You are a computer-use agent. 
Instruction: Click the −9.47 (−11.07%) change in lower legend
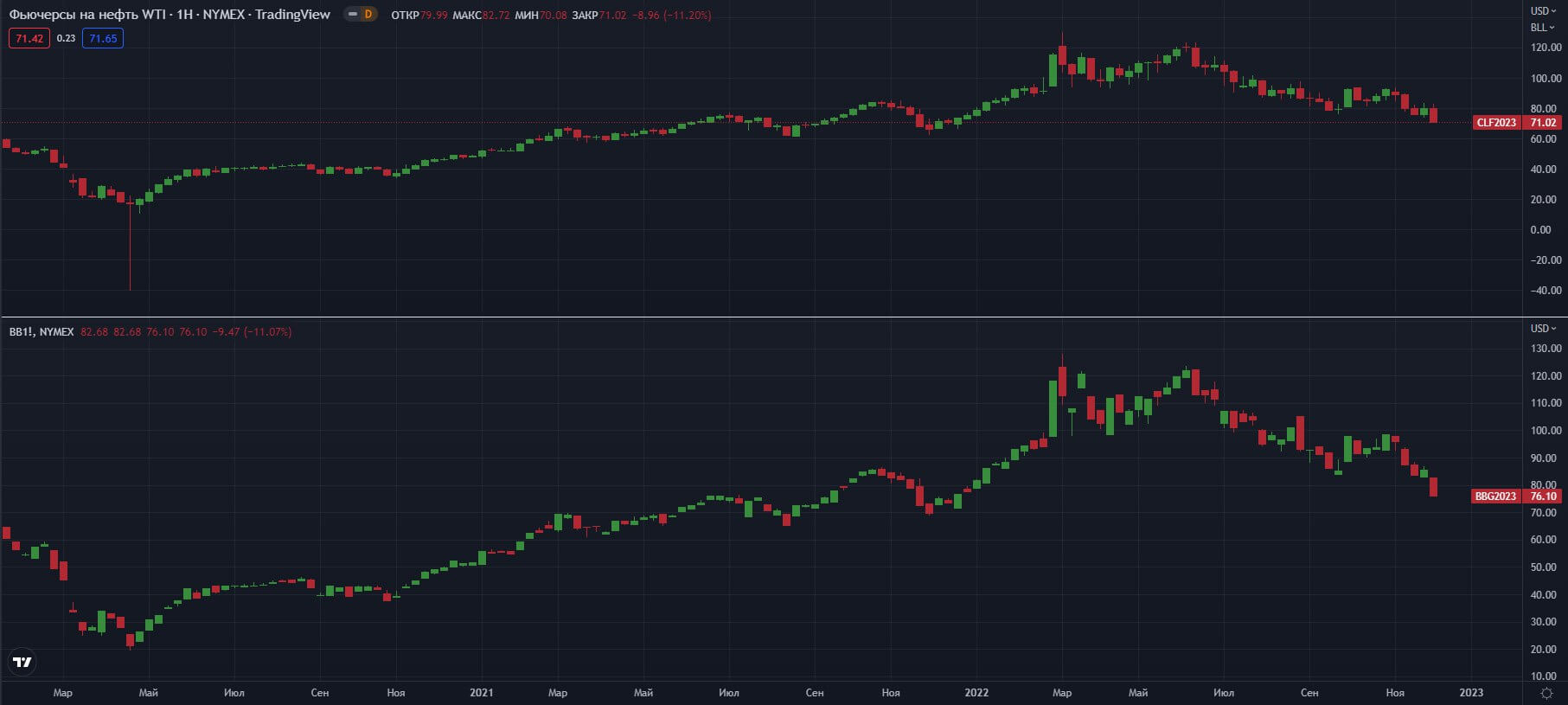pyautogui.click(x=253, y=332)
